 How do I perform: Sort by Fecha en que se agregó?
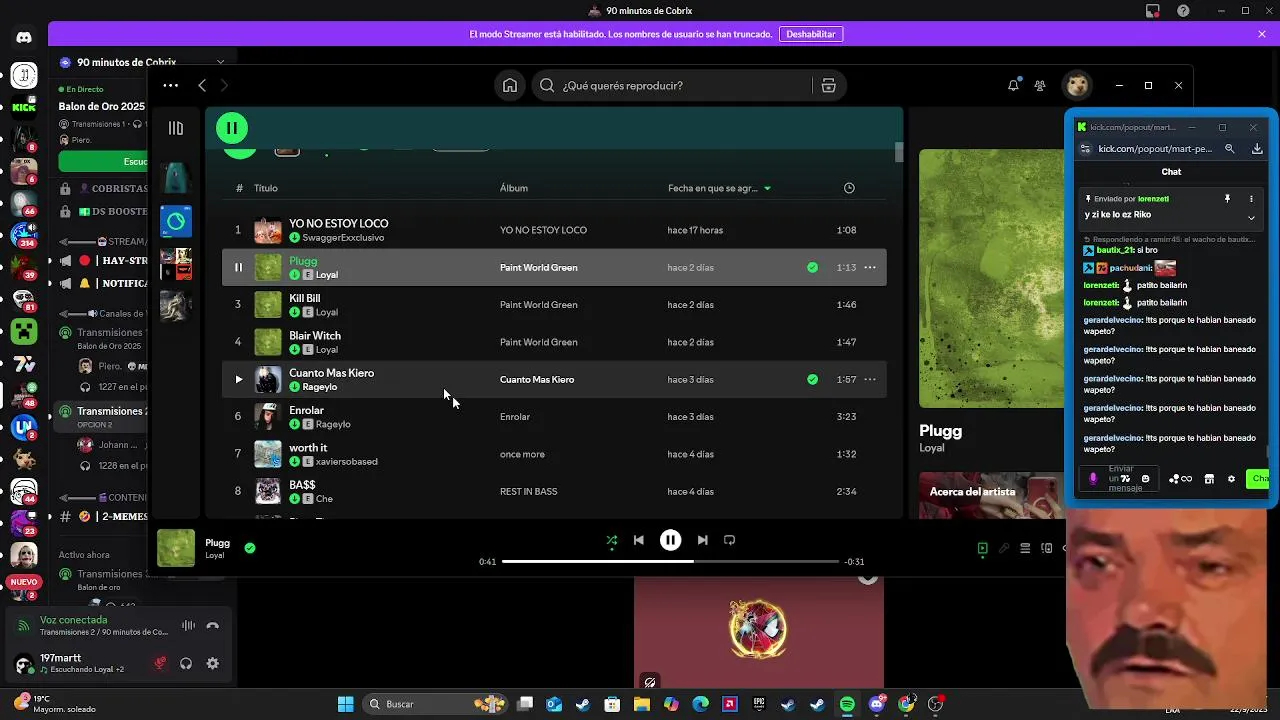coord(719,188)
